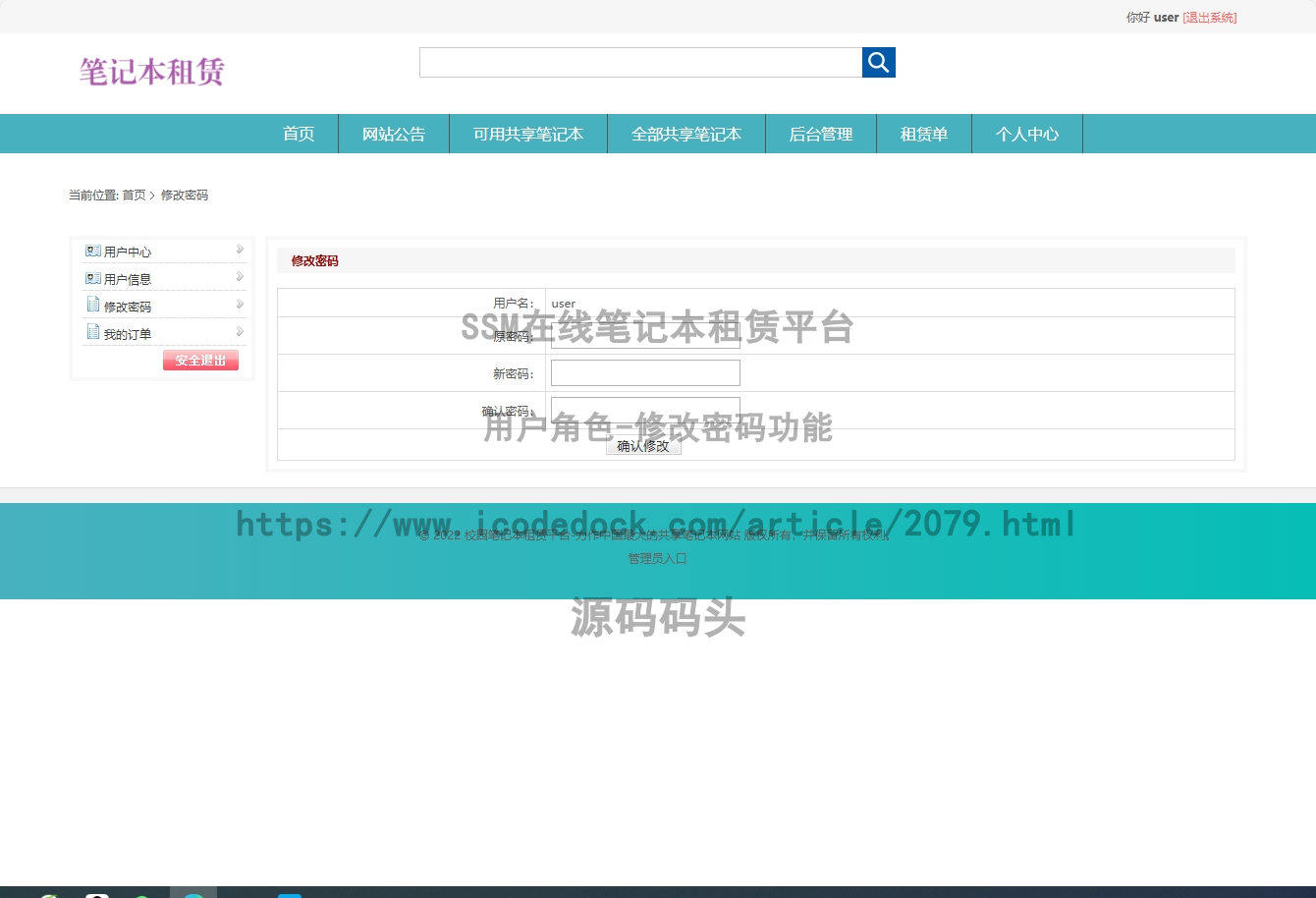
Task: Open the 后台管理 navigation tab
Action: click(821, 134)
